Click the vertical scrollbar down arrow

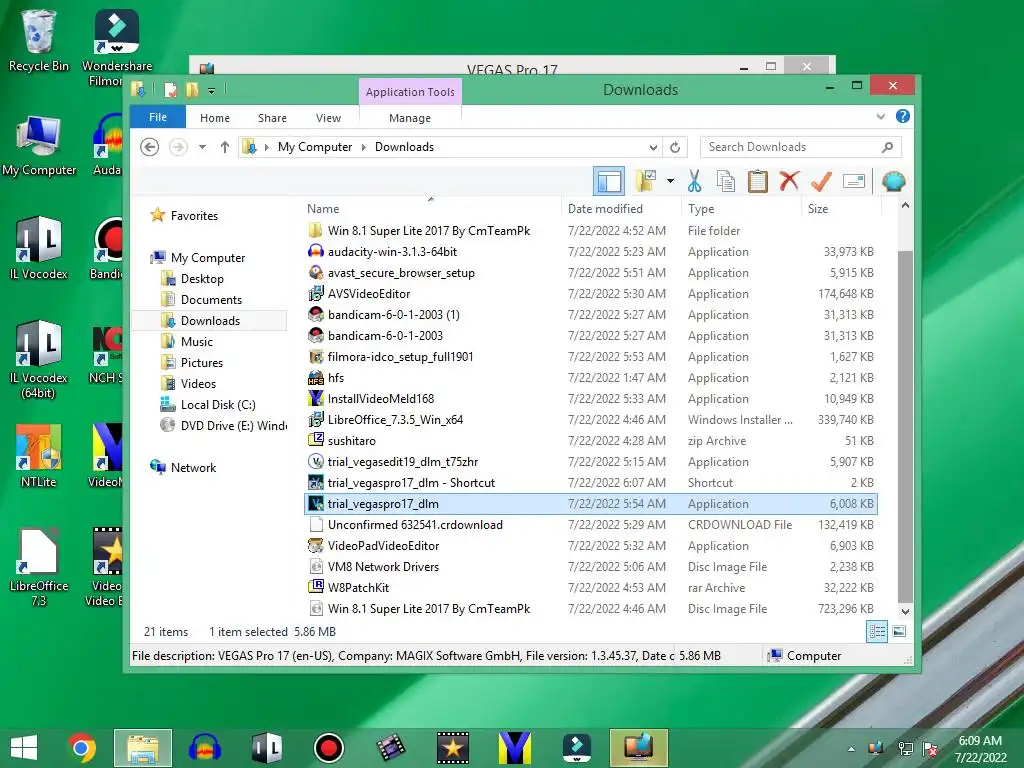(x=905, y=612)
